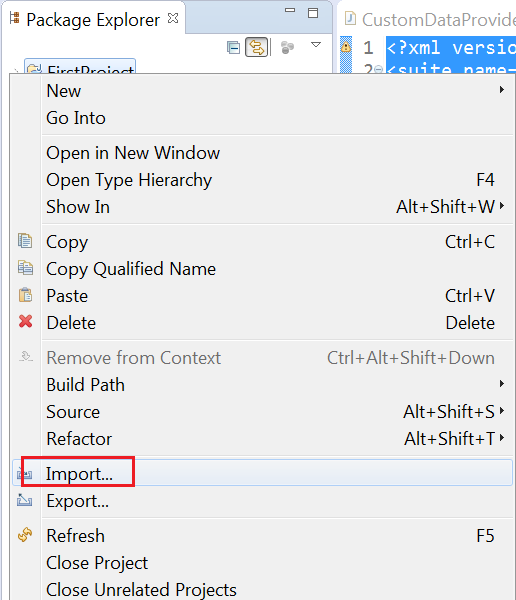This screenshot has height=600, width=516.
Task: Click the Focus on Active Task icon
Action: (287, 48)
